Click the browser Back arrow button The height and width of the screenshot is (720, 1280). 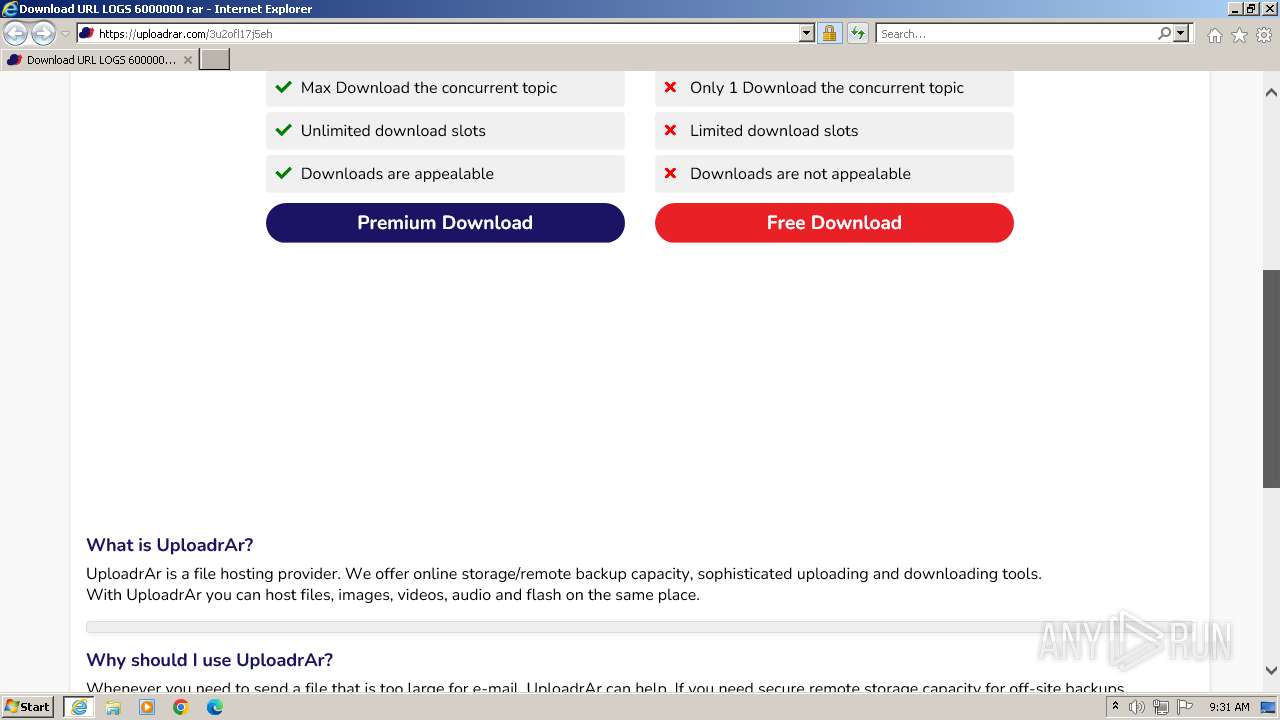pyautogui.click(x=16, y=34)
